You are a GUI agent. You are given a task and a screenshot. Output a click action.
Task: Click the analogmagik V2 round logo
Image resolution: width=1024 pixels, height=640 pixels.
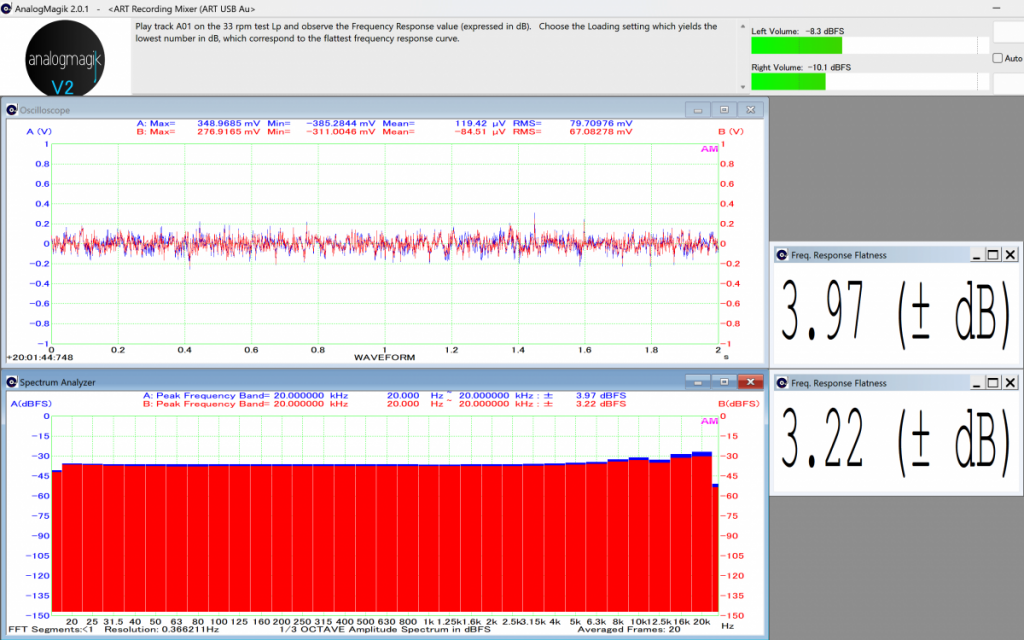tap(64, 59)
